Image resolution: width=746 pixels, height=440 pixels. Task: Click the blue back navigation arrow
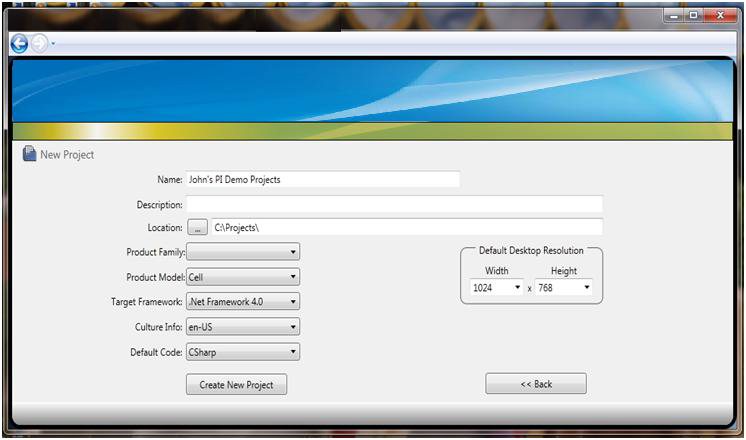pyautogui.click(x=18, y=43)
